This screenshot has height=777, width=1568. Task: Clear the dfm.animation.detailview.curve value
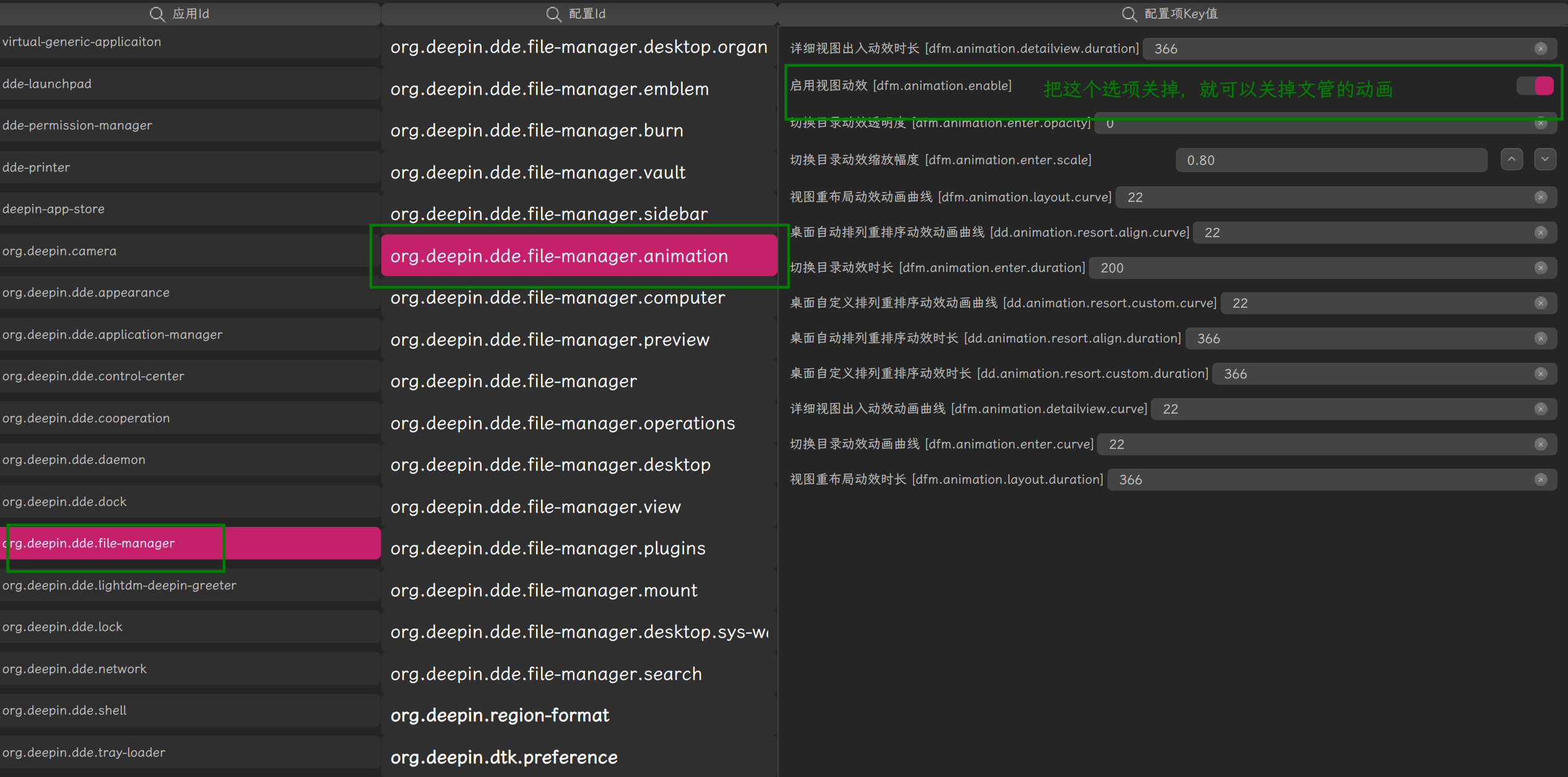pos(1541,409)
